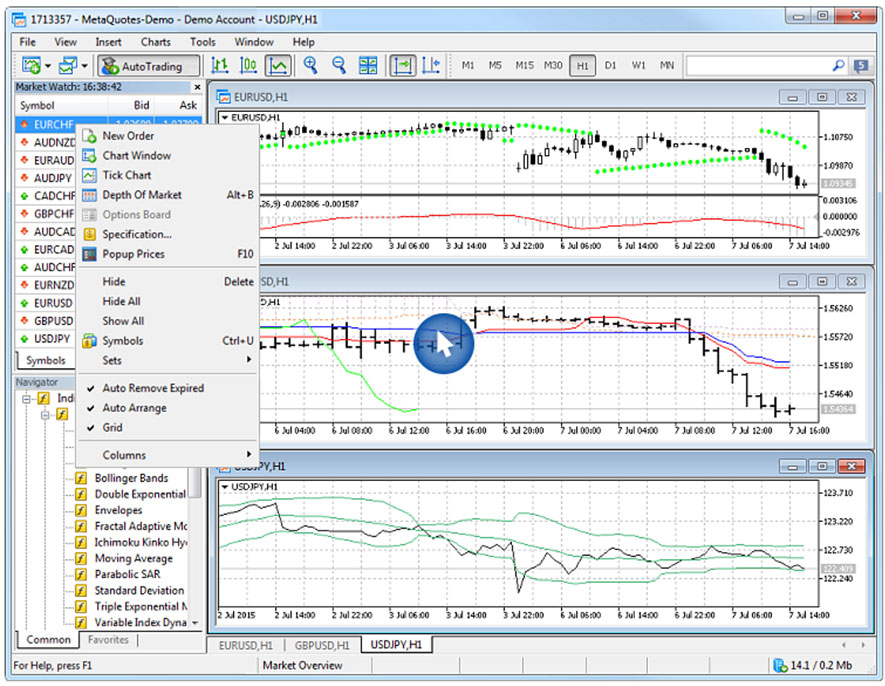Click the toolbar search input field
Viewport: 885px width, 686px height.
758,66
